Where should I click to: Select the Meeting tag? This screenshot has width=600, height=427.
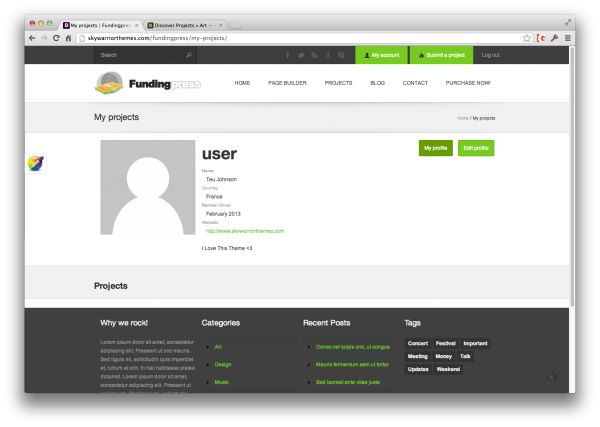point(417,356)
